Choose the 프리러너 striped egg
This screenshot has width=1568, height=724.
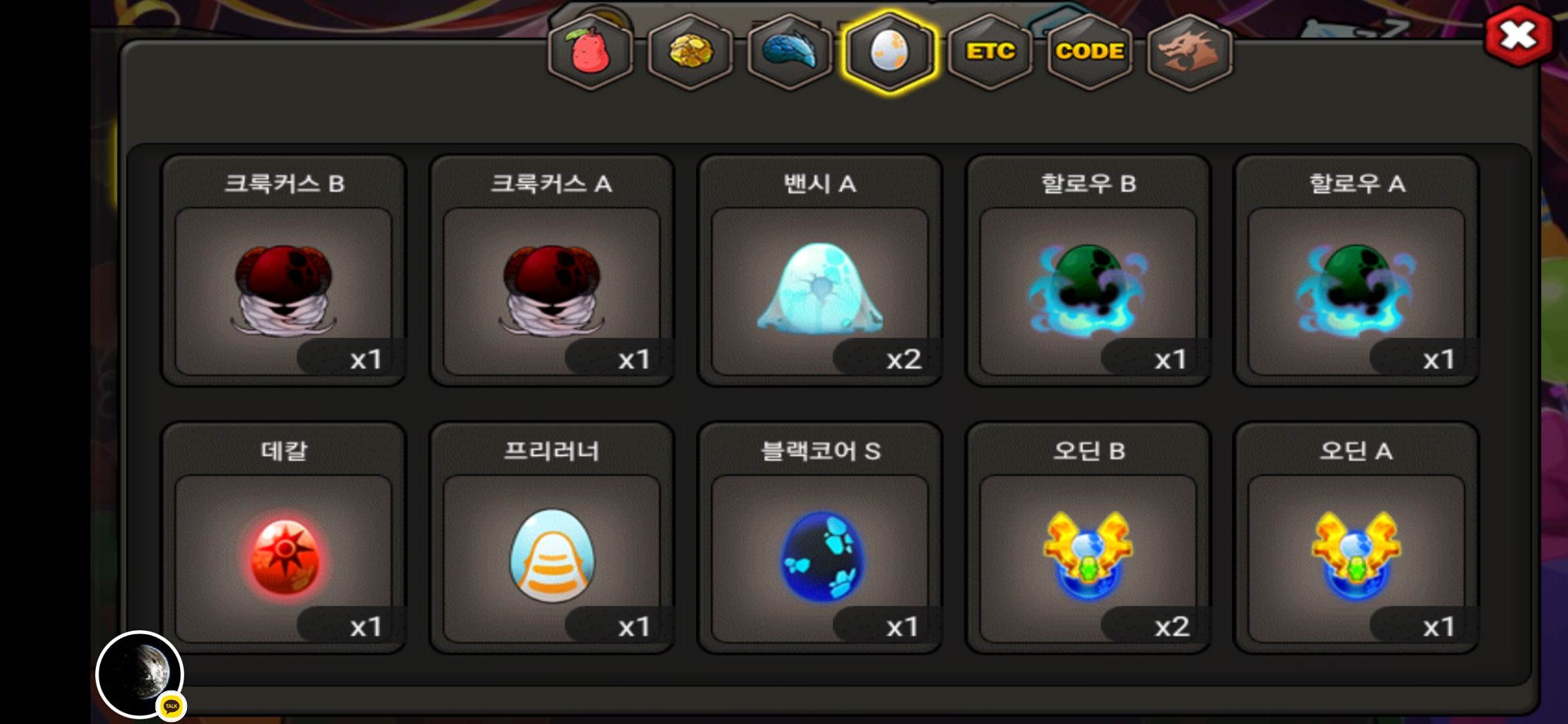pyautogui.click(x=551, y=538)
